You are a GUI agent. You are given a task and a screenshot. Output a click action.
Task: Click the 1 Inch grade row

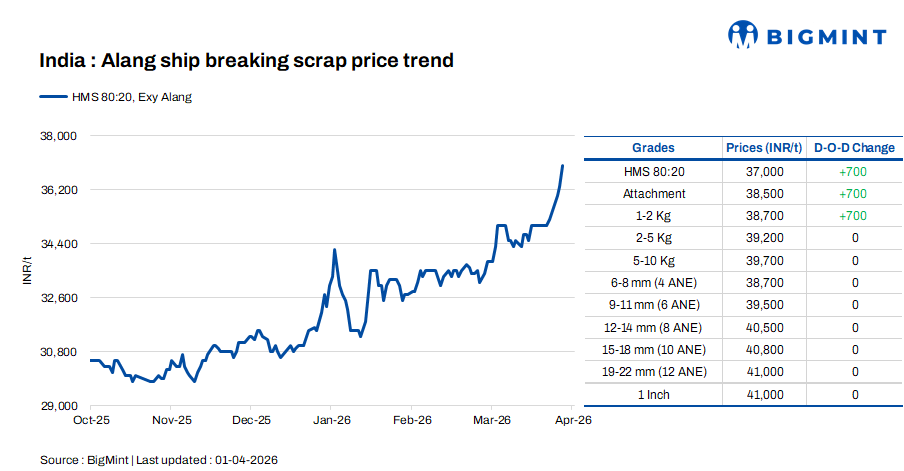point(653,394)
